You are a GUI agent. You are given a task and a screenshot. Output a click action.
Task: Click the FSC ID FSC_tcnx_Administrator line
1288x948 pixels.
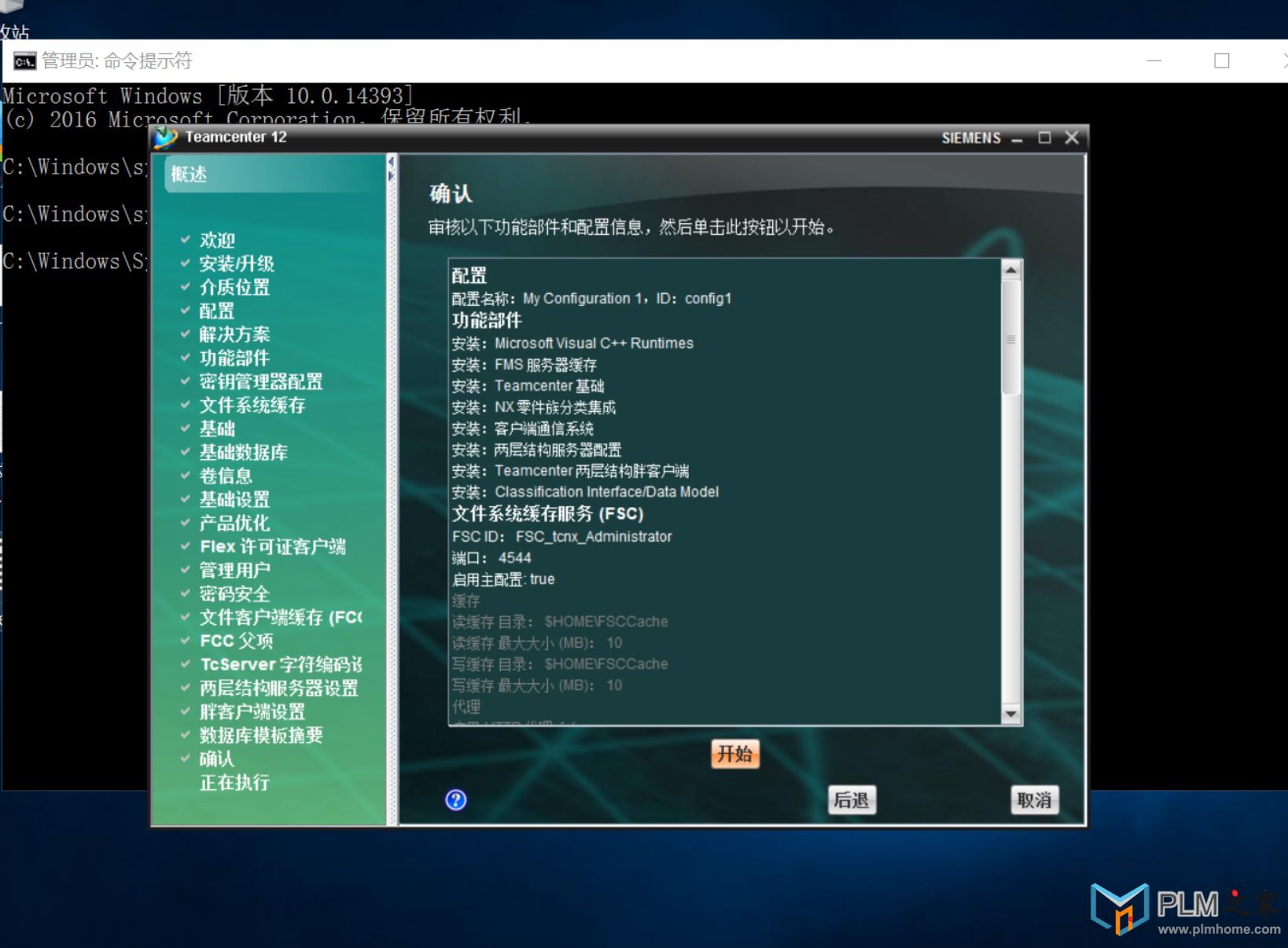pos(562,537)
